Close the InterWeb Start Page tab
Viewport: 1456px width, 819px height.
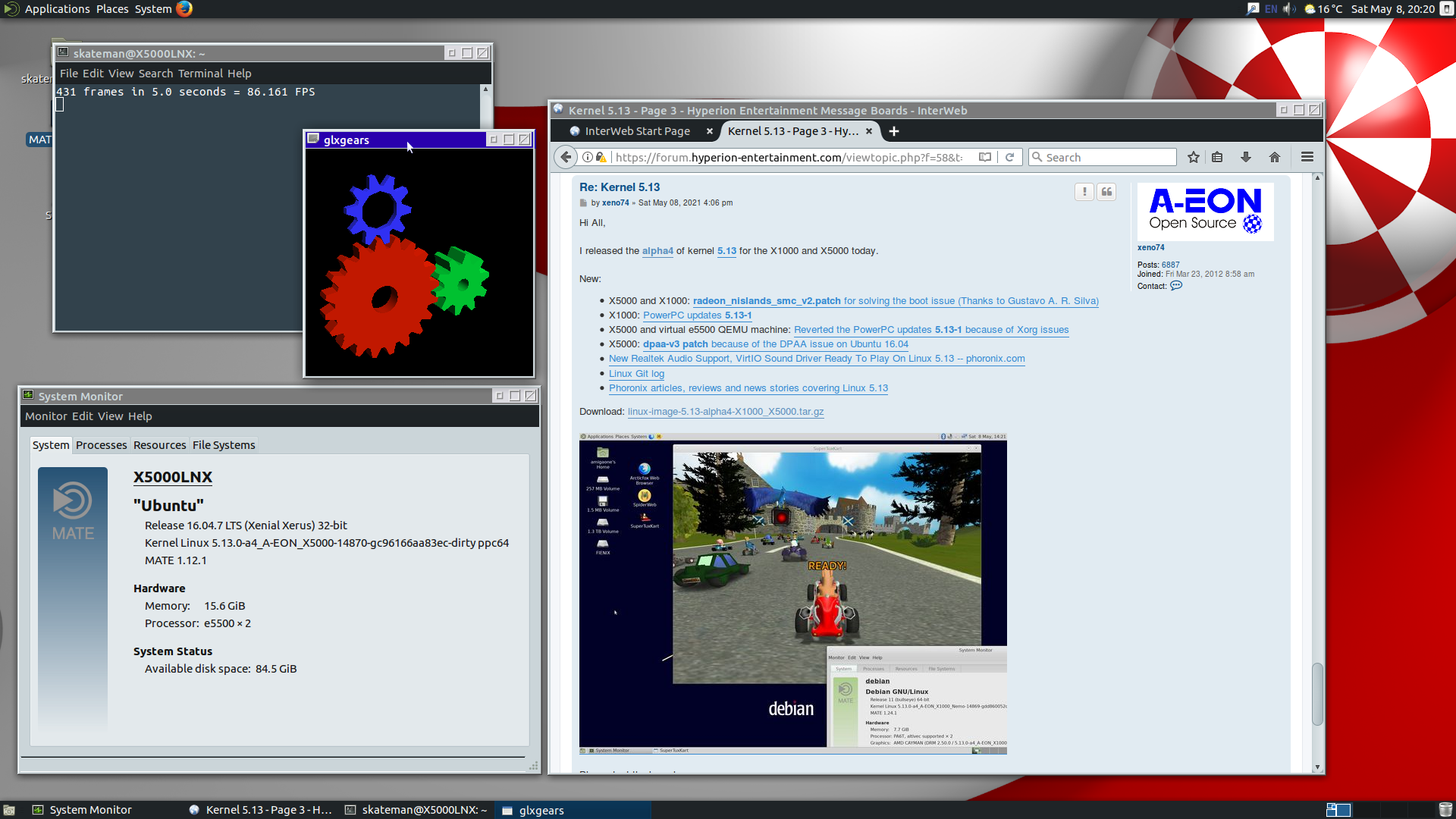click(x=710, y=131)
